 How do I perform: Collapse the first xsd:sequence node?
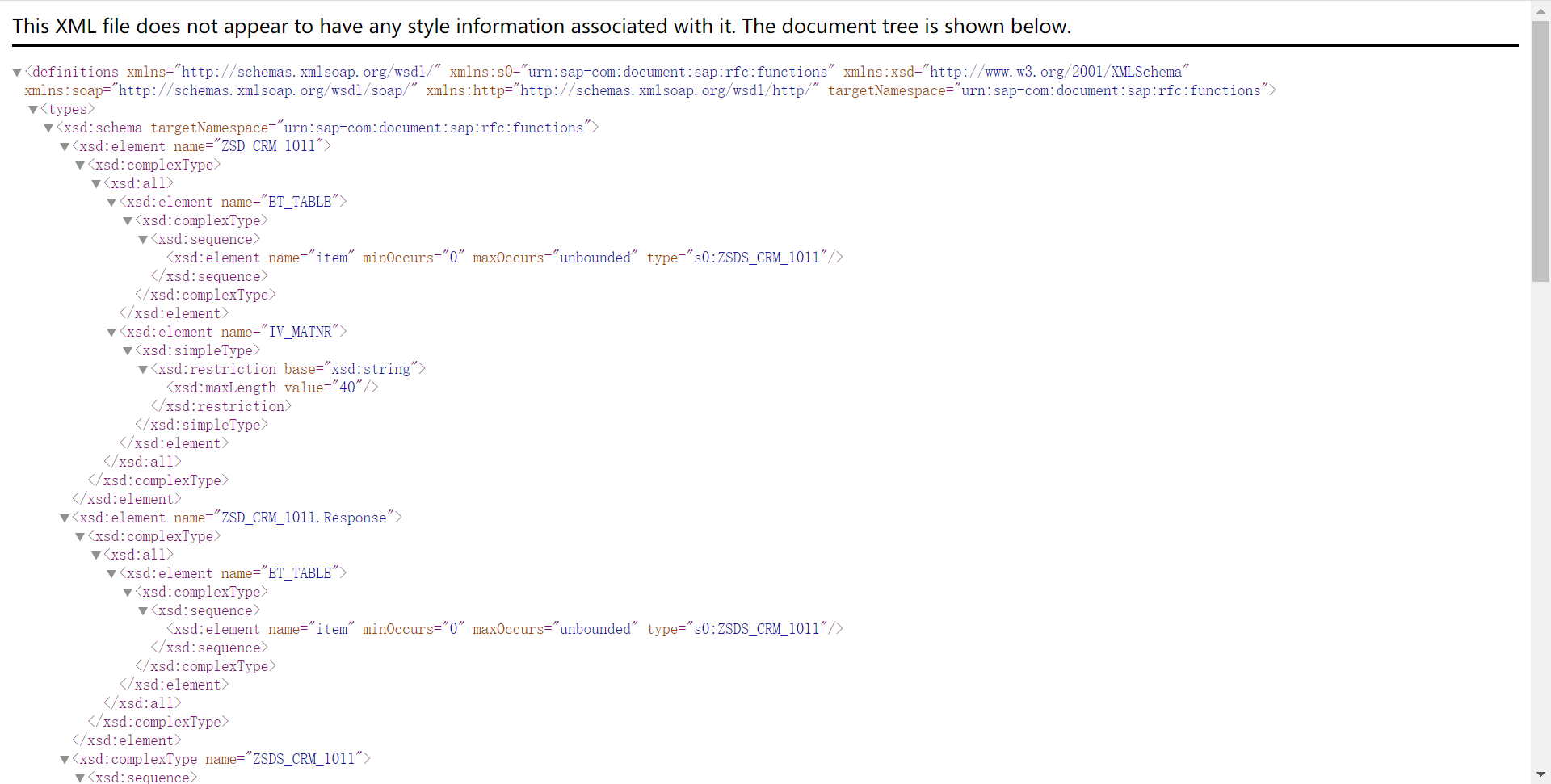click(x=143, y=239)
